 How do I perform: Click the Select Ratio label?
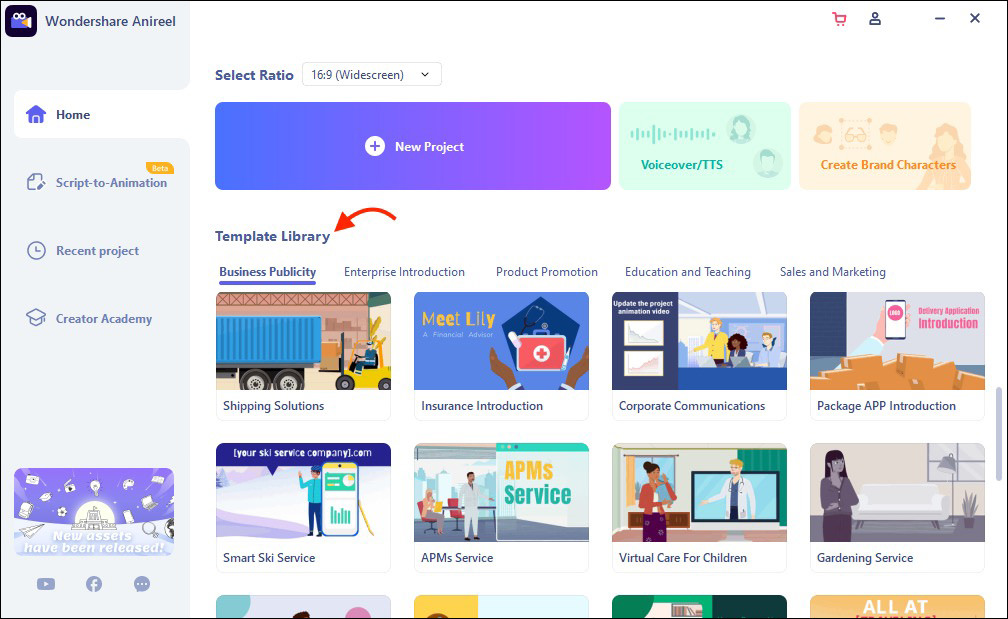coord(254,75)
